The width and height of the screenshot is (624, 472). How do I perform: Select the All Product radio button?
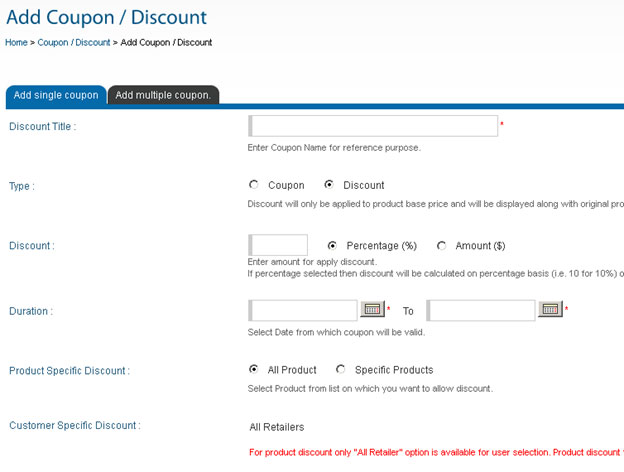[x=253, y=369]
